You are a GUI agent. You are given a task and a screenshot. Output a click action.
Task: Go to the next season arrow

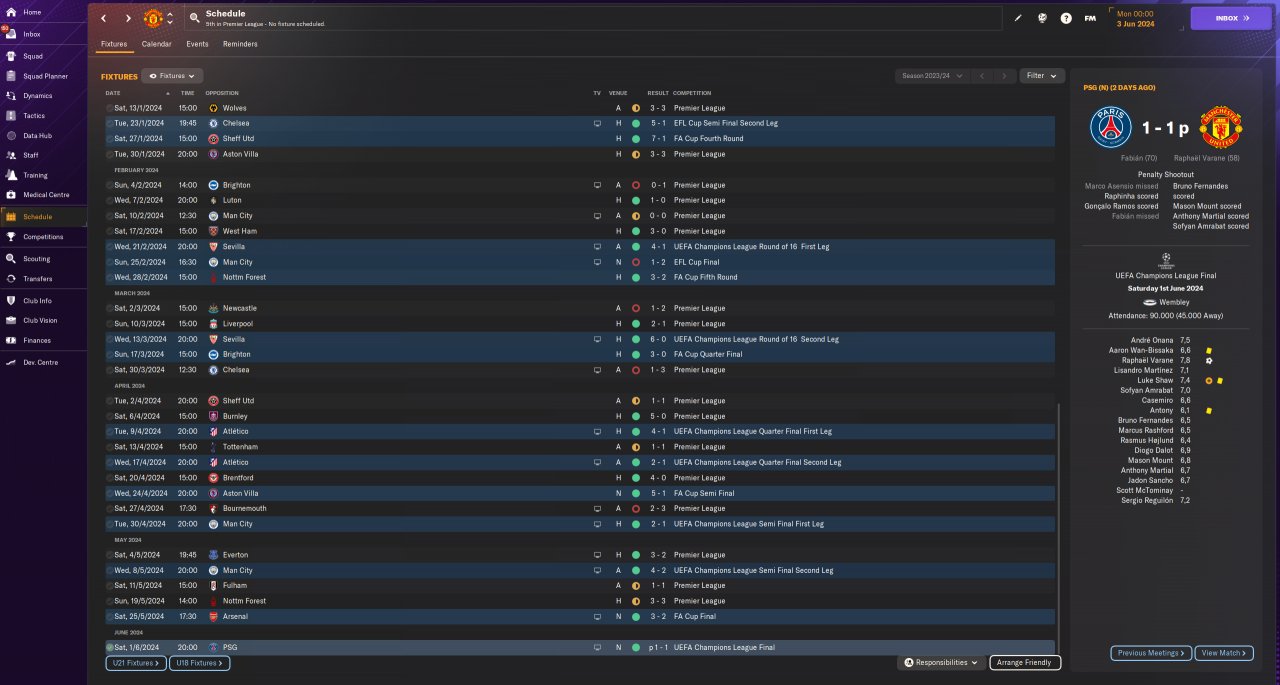tap(1004, 76)
